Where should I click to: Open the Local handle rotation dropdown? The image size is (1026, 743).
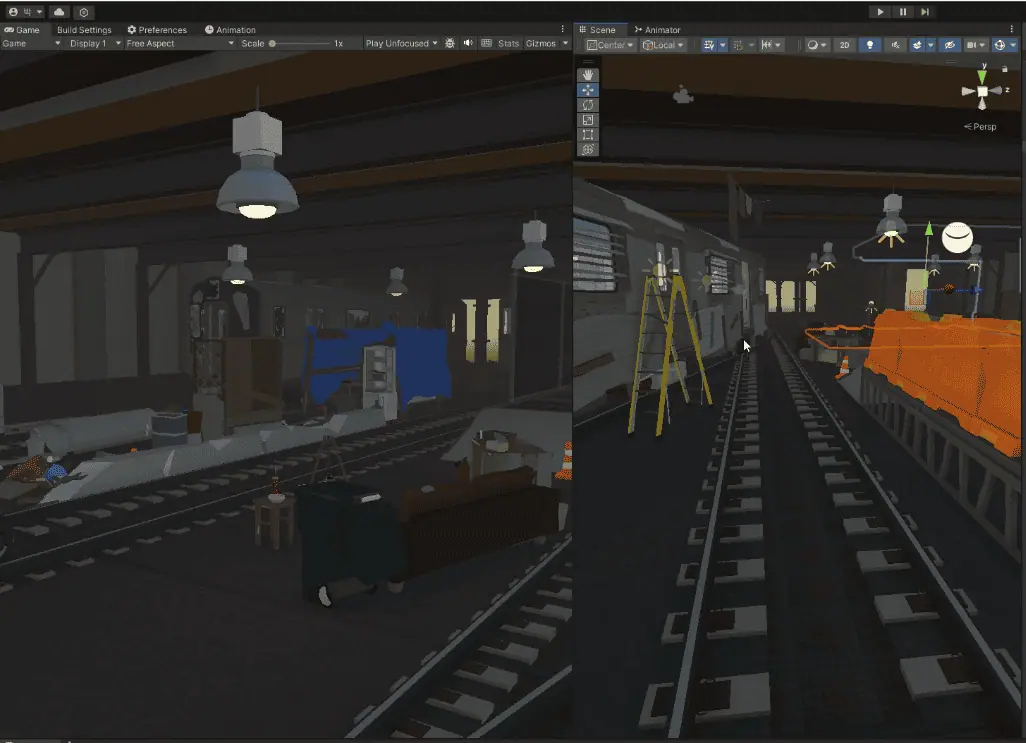[663, 45]
